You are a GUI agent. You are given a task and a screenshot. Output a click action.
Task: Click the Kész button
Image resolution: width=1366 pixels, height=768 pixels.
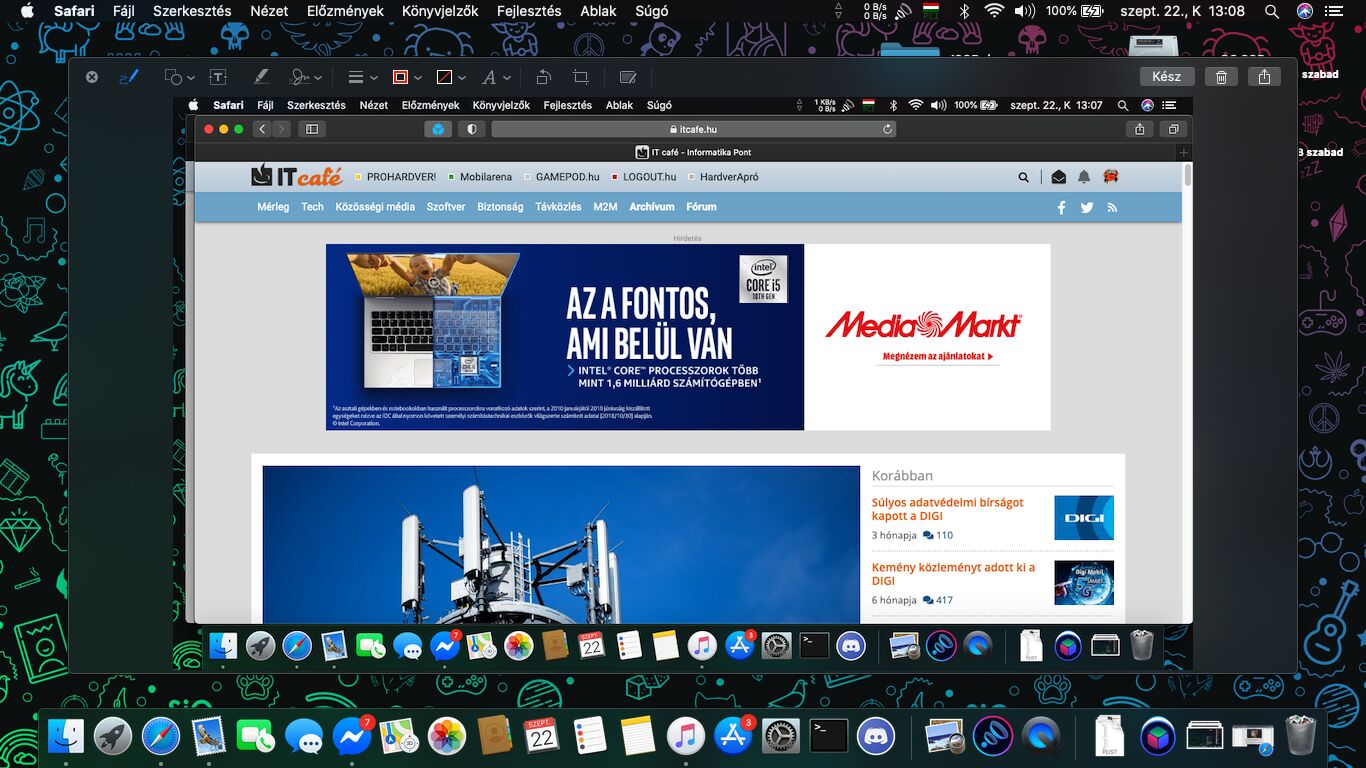[x=1166, y=77]
